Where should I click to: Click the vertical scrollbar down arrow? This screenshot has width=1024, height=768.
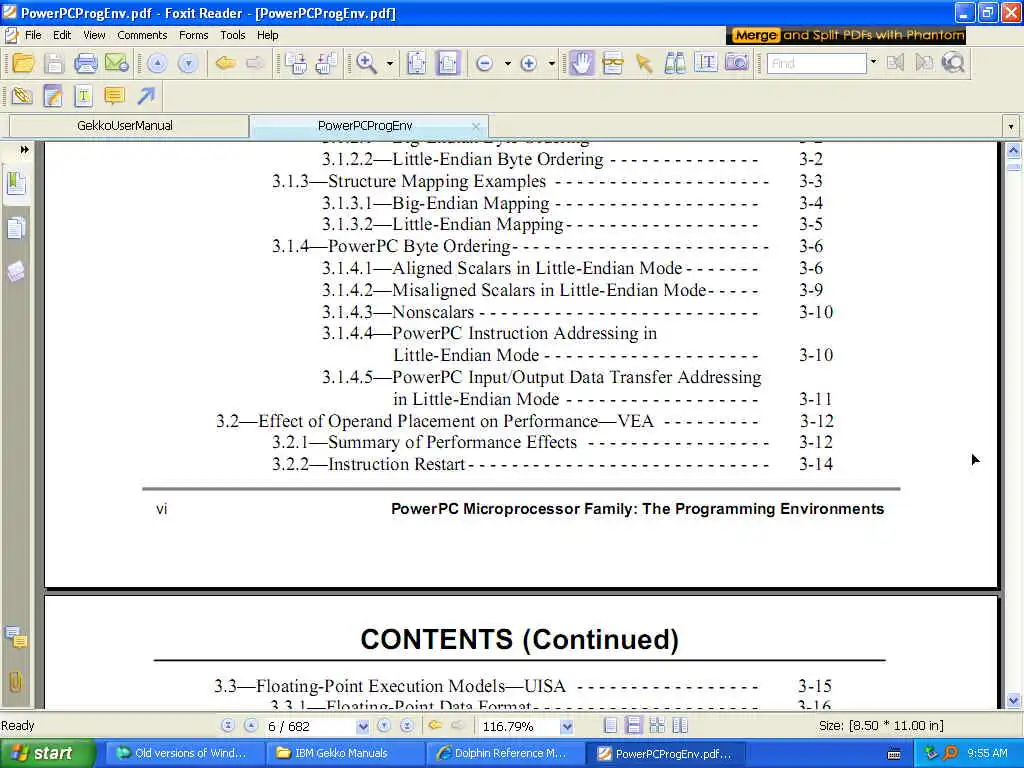click(x=1013, y=701)
